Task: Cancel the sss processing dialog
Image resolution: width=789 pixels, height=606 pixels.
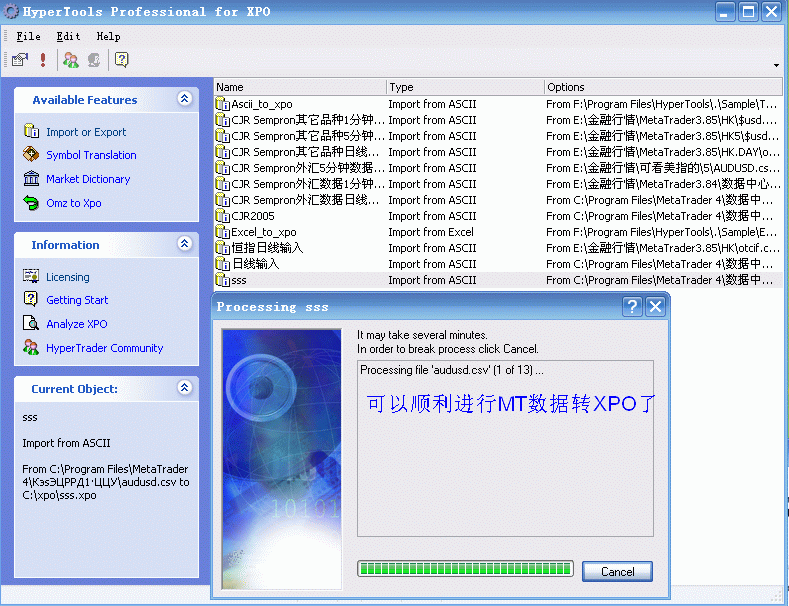Action: click(x=617, y=572)
